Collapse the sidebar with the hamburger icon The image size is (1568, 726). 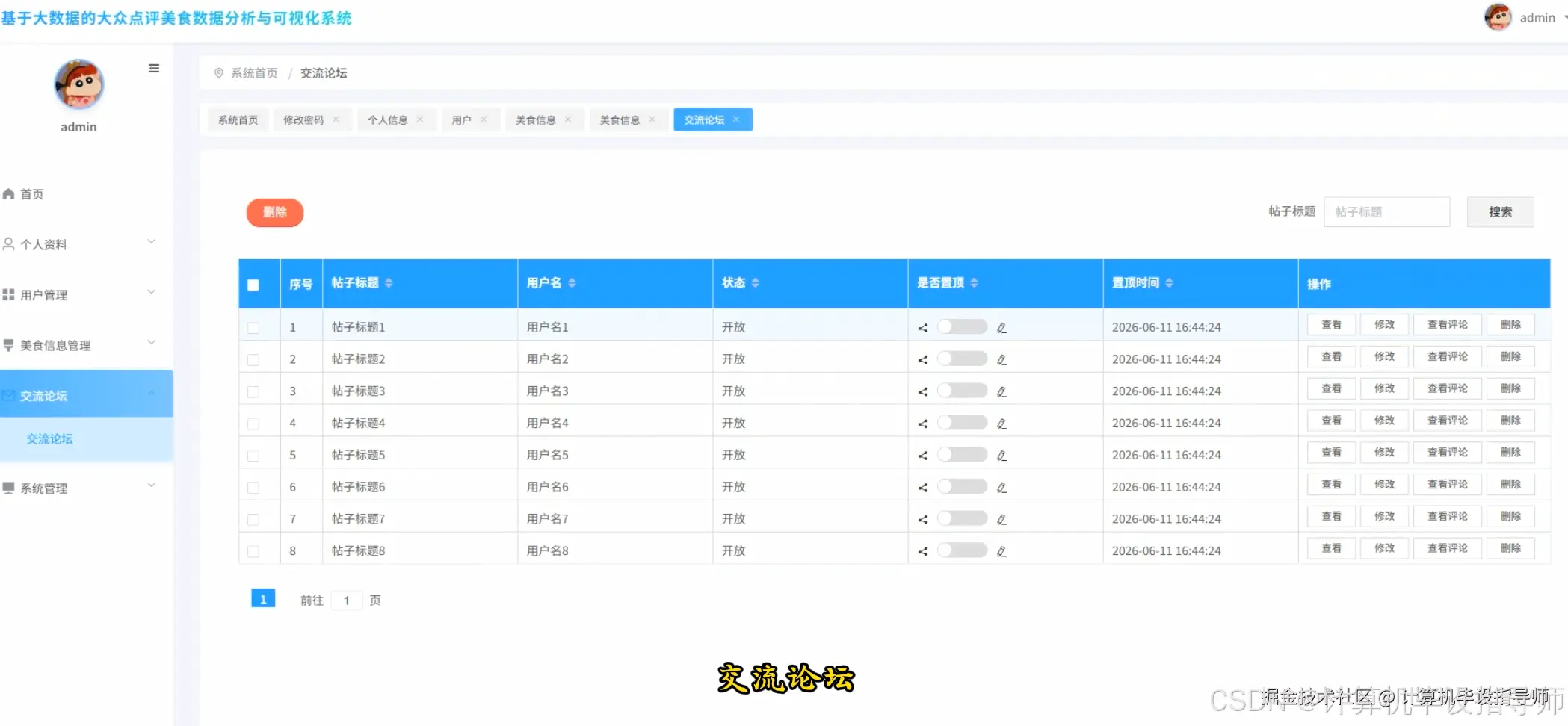coord(154,69)
